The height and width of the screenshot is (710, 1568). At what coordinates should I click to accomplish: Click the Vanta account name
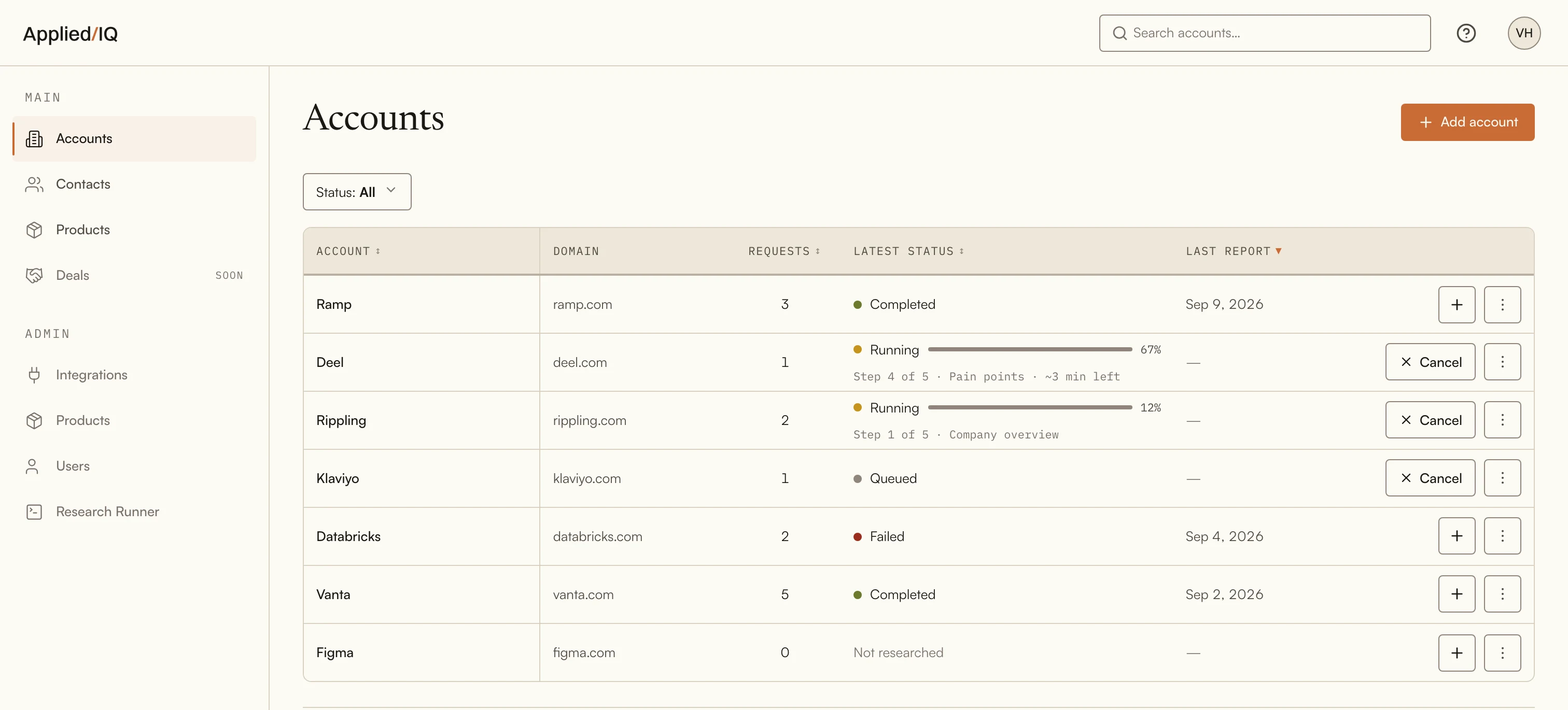coord(333,594)
